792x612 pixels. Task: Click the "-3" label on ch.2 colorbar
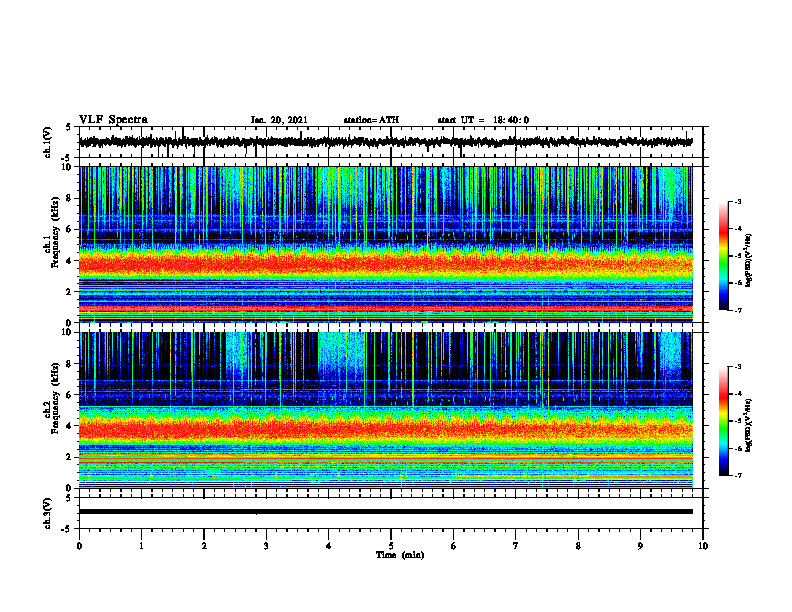737,367
